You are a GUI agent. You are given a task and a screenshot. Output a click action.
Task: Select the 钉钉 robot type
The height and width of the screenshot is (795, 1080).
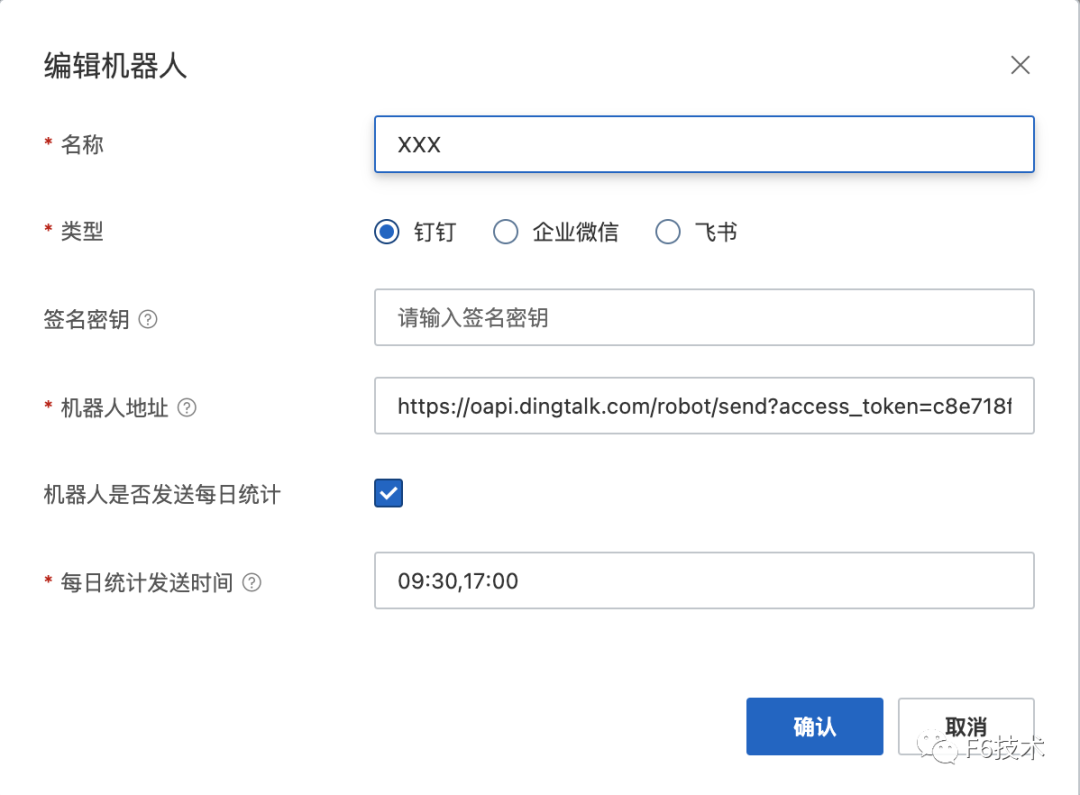pyautogui.click(x=387, y=232)
